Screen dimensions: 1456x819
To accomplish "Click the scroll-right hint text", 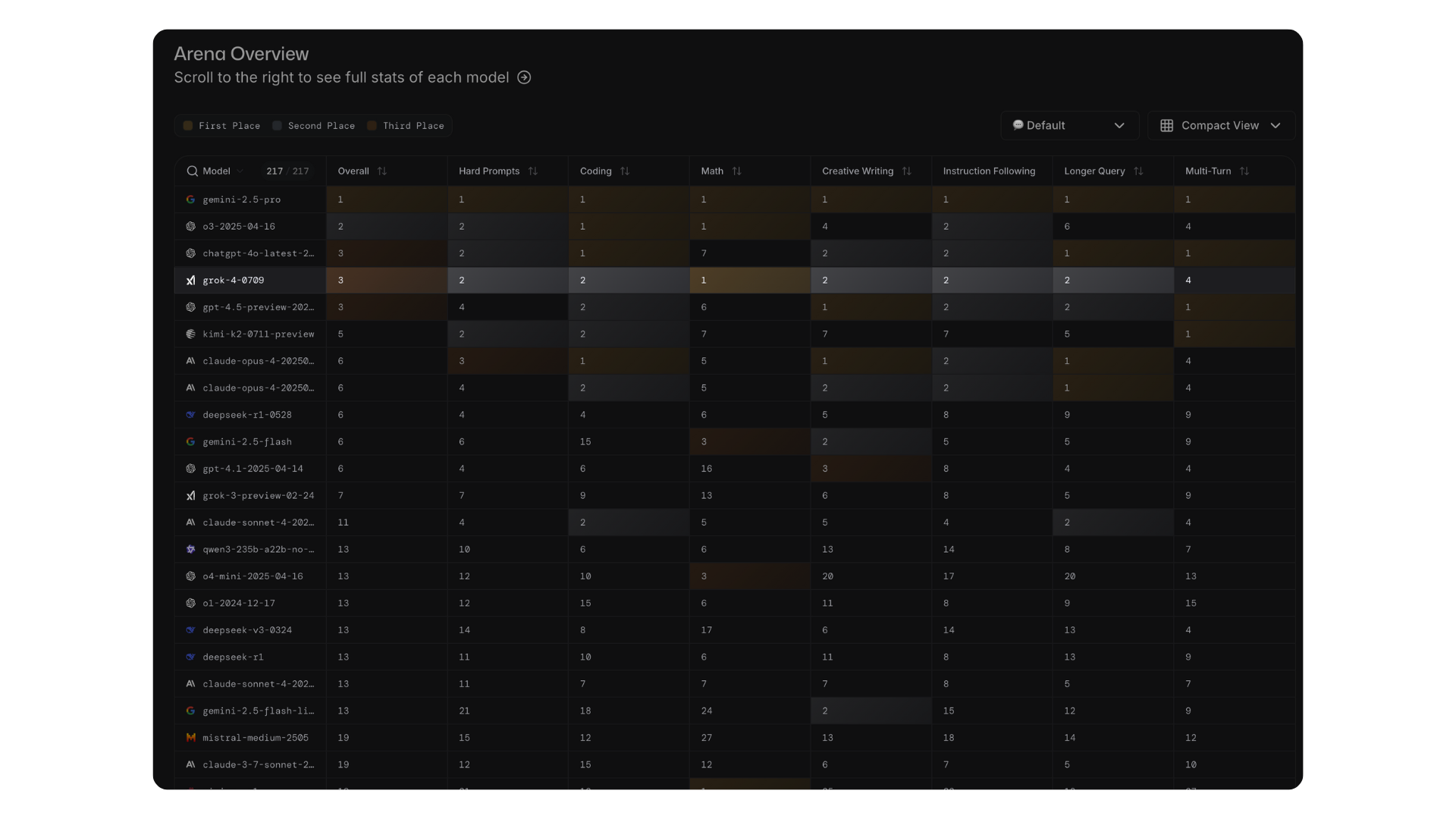I will 341,77.
